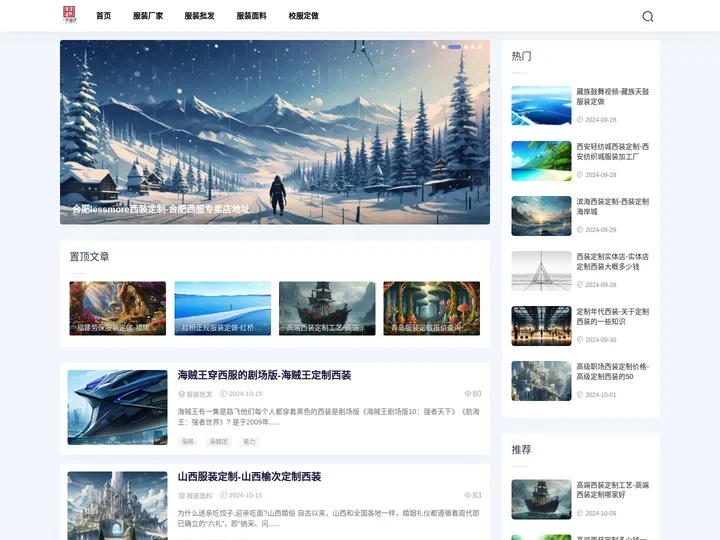Click clock icon beside date 2024-09-30
The height and width of the screenshot is (540, 720).
(579, 339)
